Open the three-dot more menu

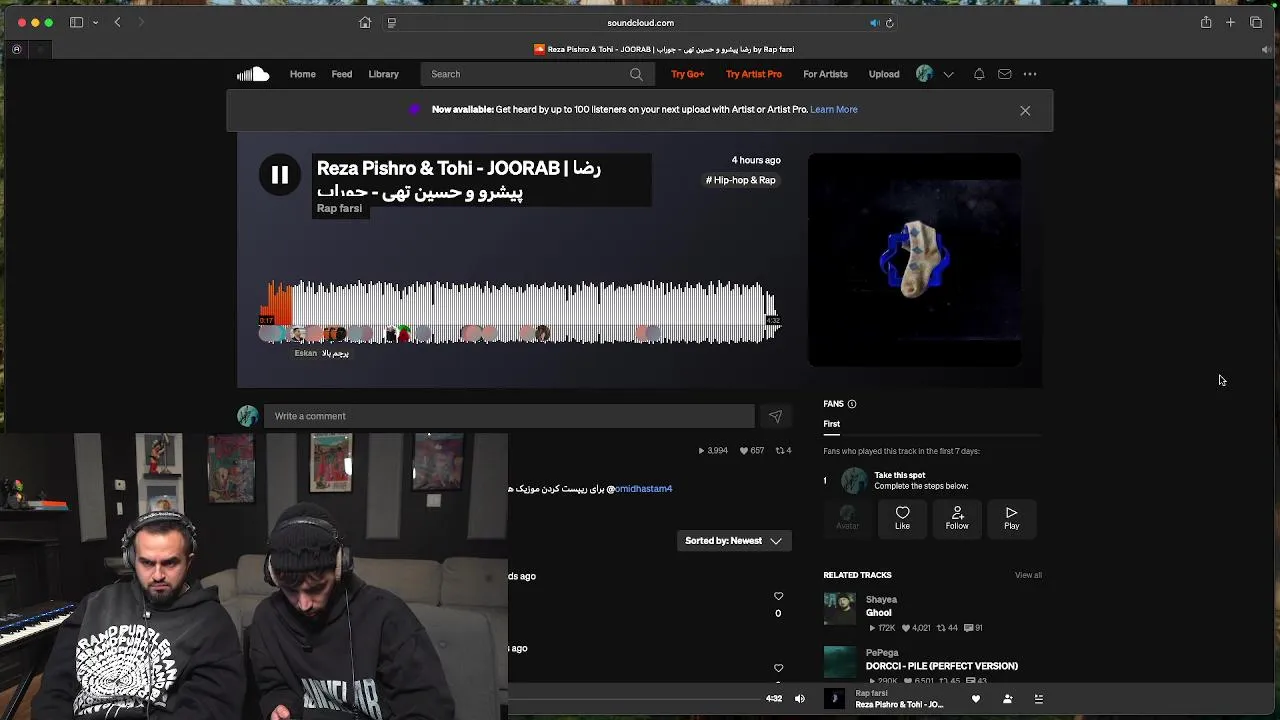1030,74
